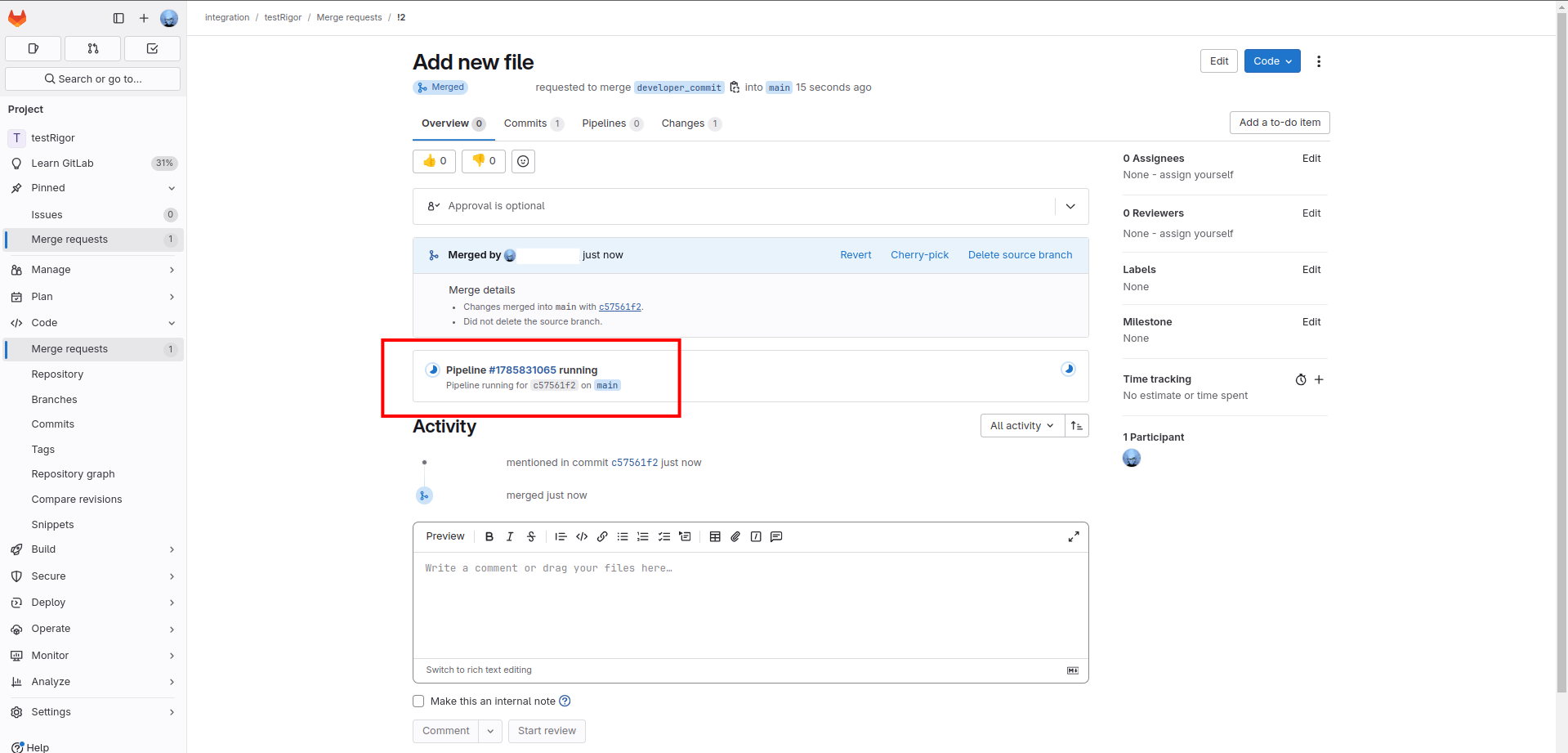Image resolution: width=1568 pixels, height=753 pixels.
Task: Insert a table via toolbar icon
Action: [715, 537]
